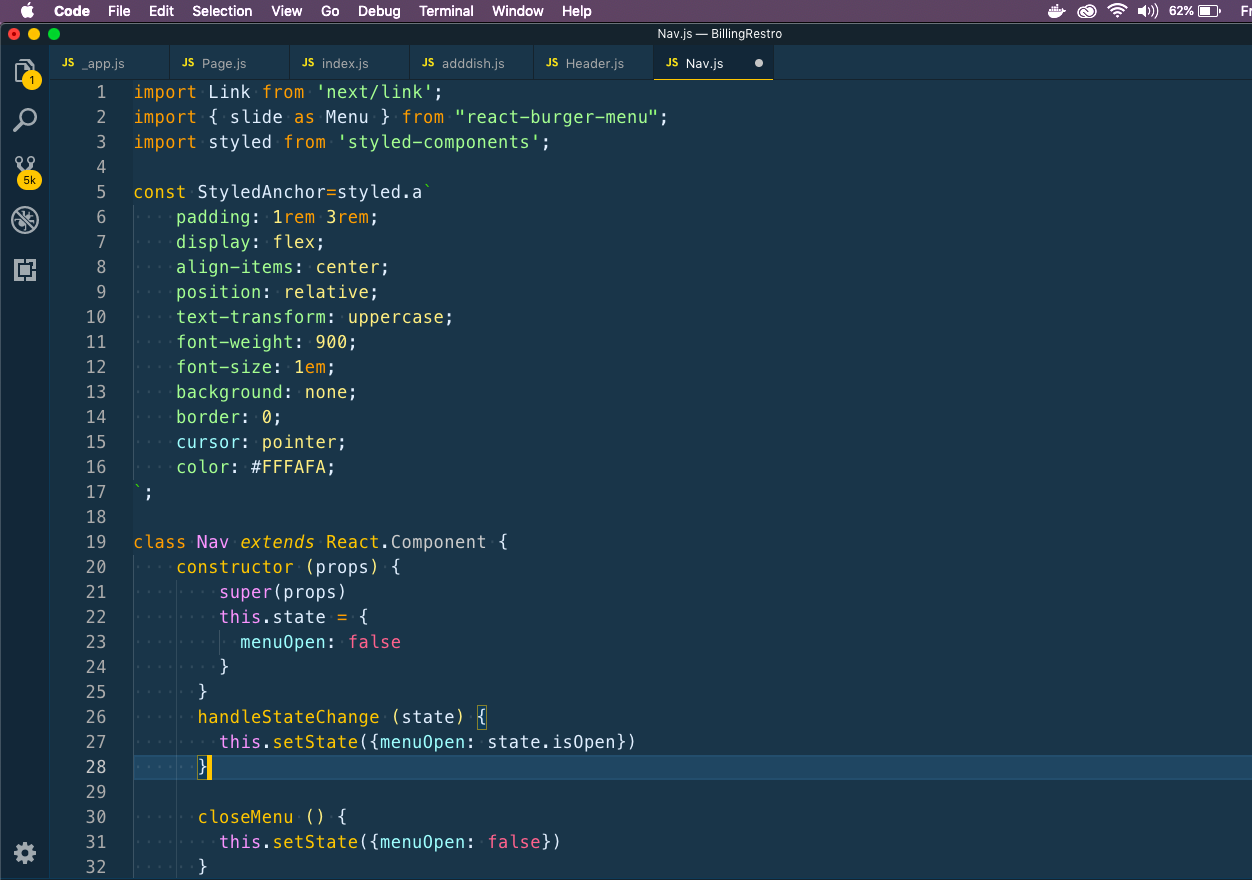This screenshot has height=880, width=1252.
Task: Open the Explorer view in activity bar
Action: pos(25,72)
